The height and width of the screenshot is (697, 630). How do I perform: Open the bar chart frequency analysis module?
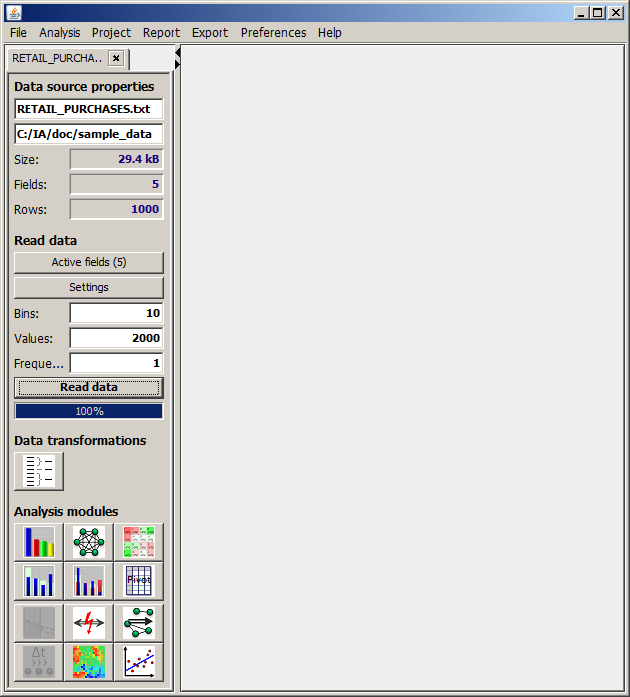[39, 542]
